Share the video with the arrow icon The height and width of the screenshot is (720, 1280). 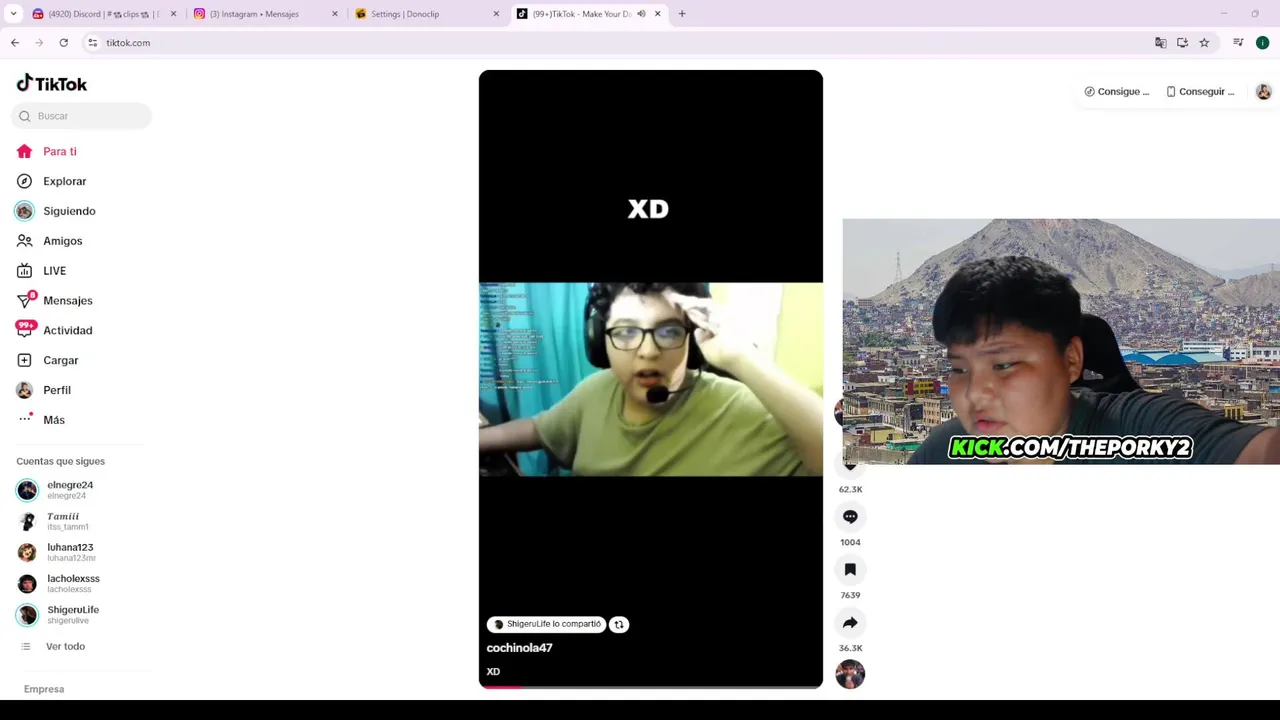click(850, 623)
